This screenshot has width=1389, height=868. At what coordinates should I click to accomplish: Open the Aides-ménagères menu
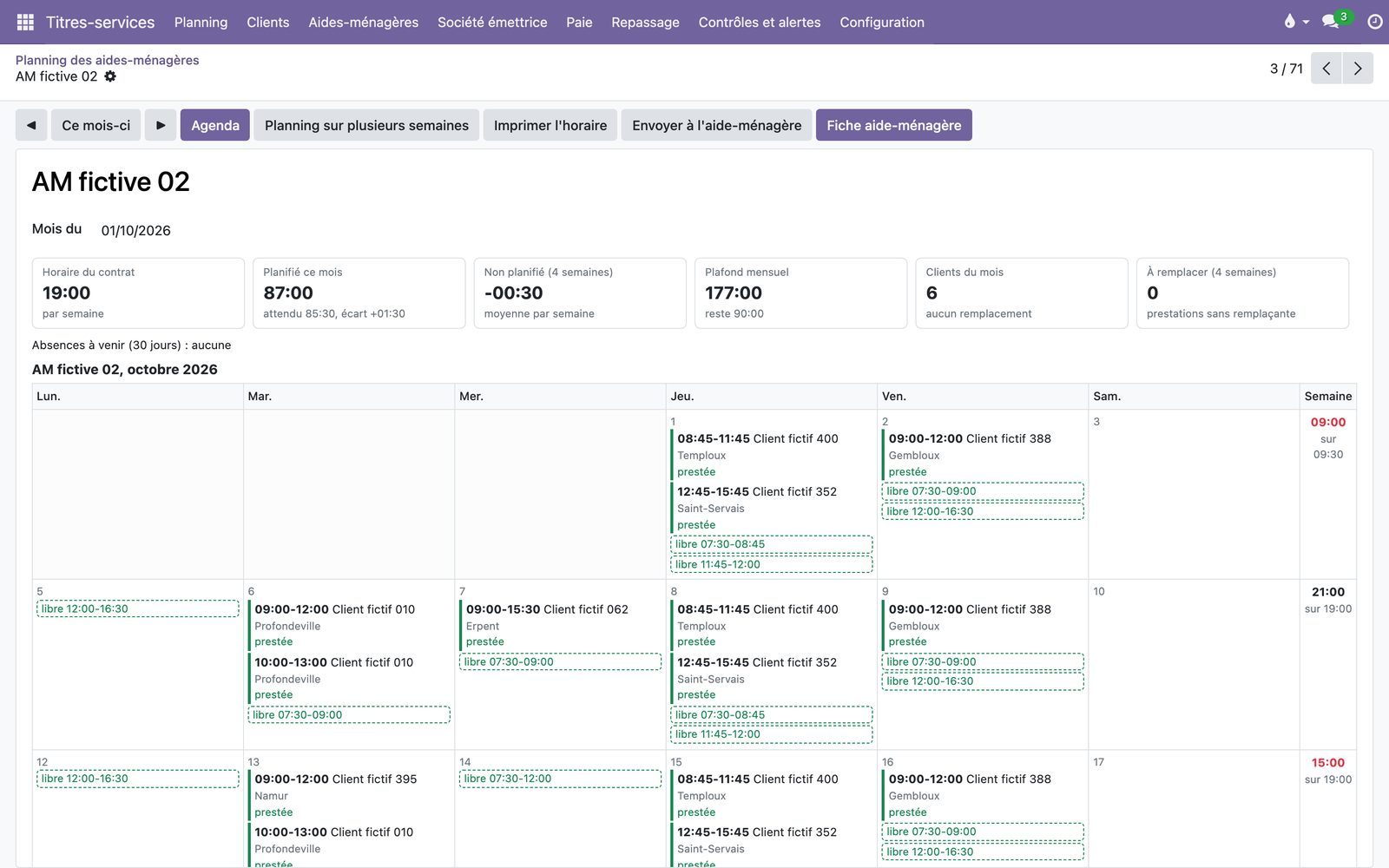tap(363, 22)
